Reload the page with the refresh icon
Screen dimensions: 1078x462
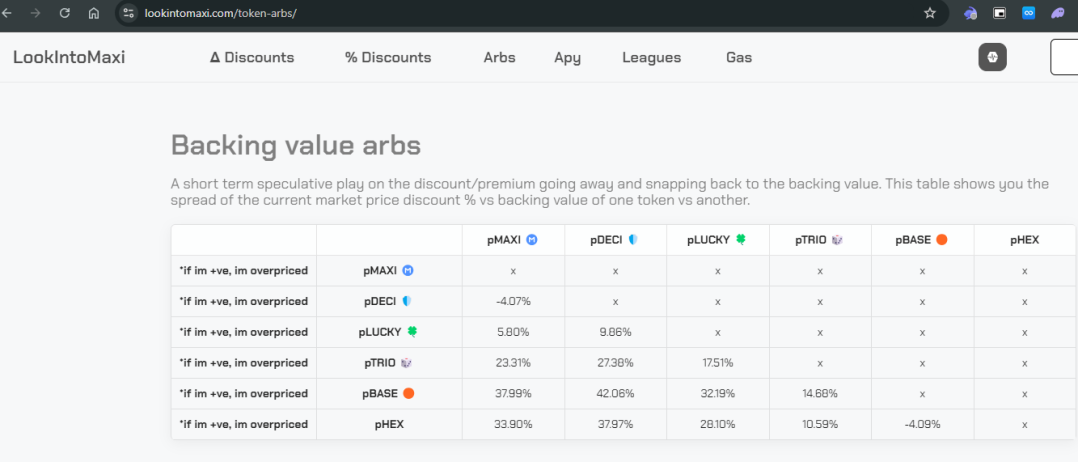pyautogui.click(x=65, y=13)
